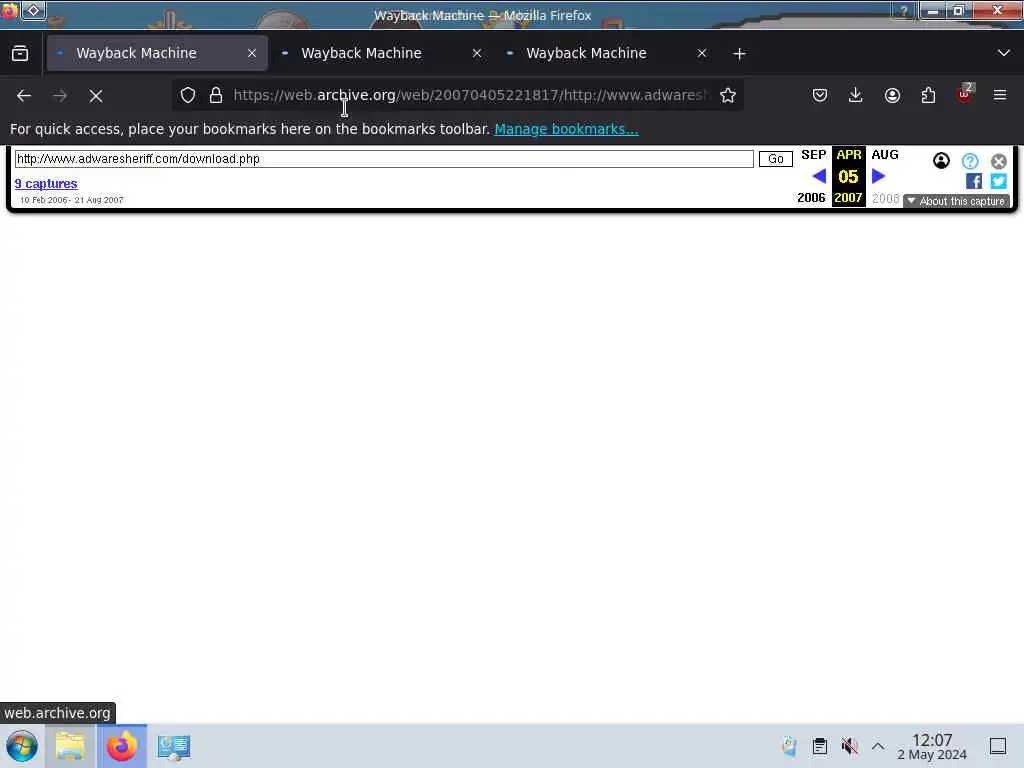1024x768 pixels.
Task: Open Wayback toolbar help icon
Action: [970, 161]
